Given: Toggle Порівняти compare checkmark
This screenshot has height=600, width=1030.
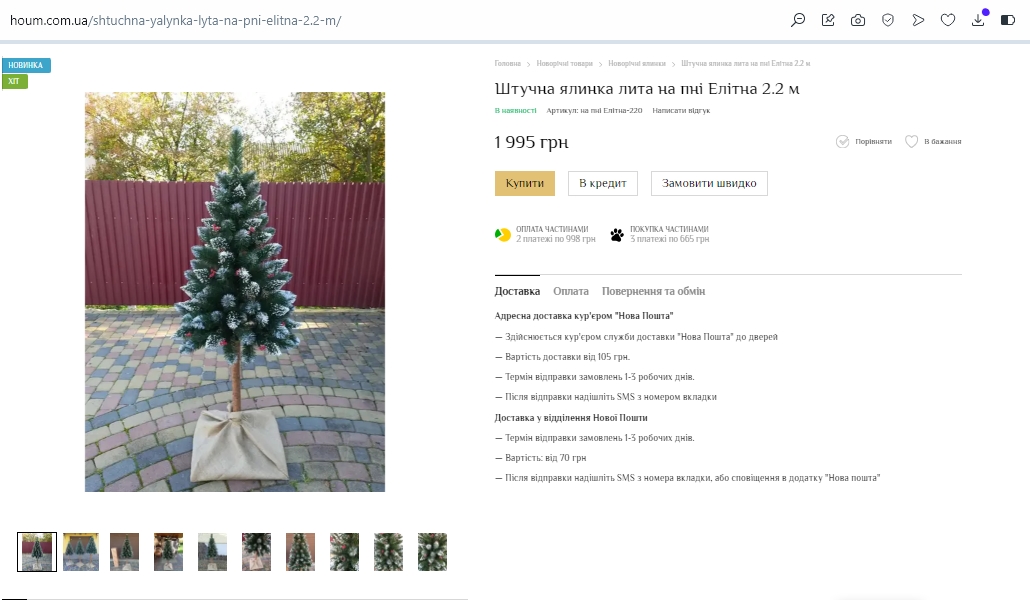Looking at the screenshot, I should coord(864,141).
